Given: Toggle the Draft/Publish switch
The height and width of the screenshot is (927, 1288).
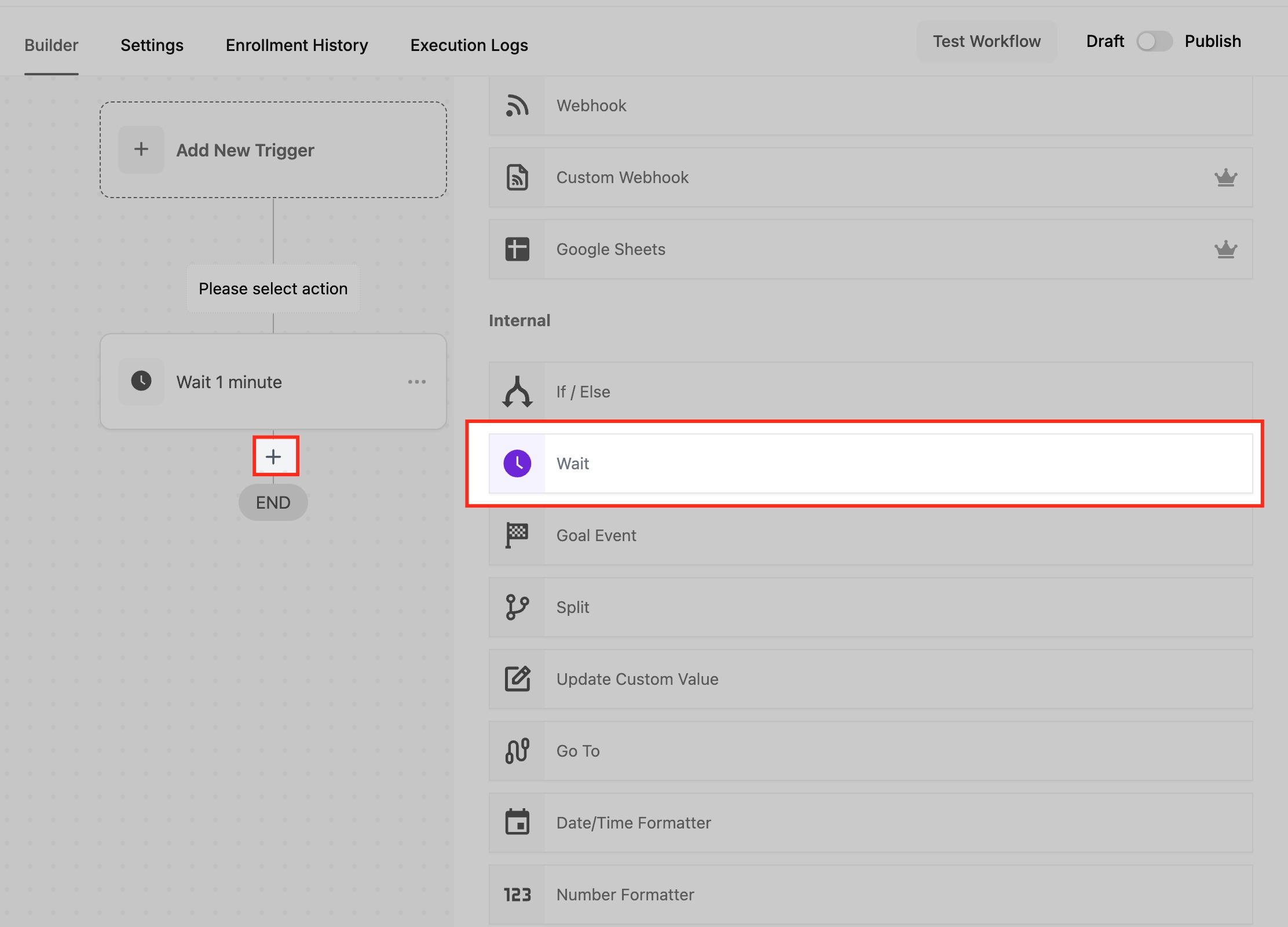Looking at the screenshot, I should tap(1154, 42).
